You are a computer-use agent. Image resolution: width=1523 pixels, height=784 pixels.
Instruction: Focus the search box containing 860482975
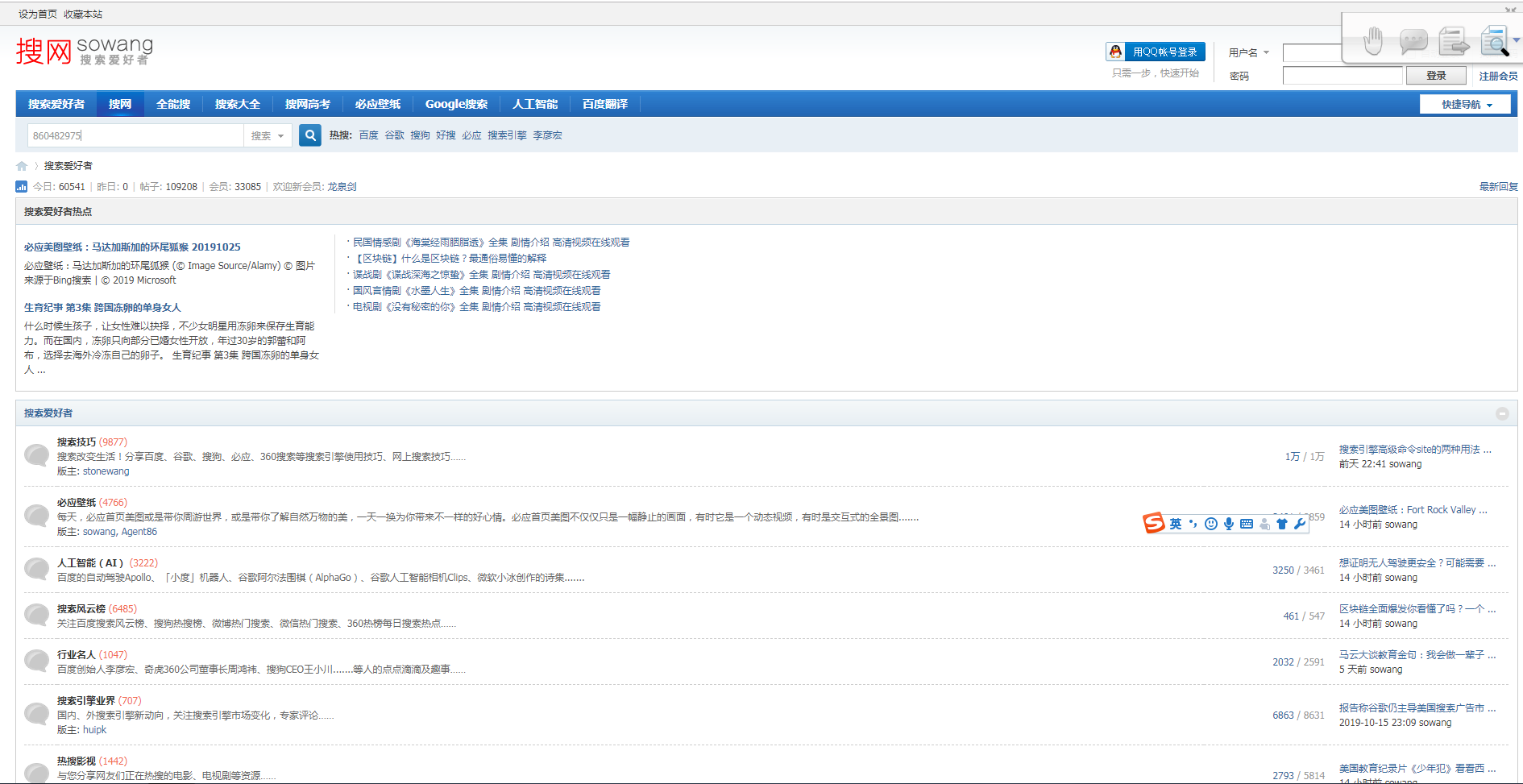click(x=135, y=135)
